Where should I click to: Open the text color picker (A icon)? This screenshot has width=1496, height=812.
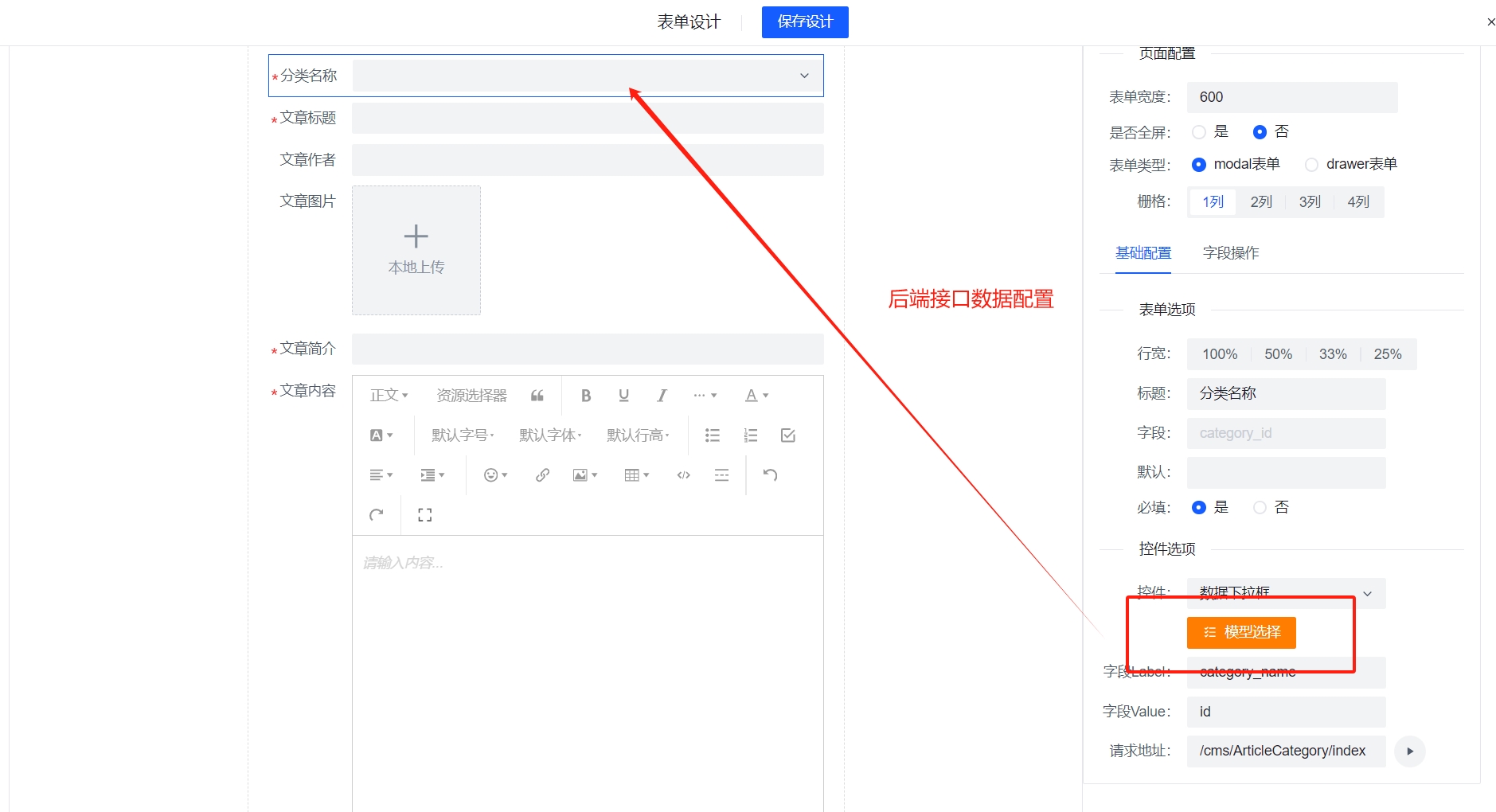click(x=756, y=396)
